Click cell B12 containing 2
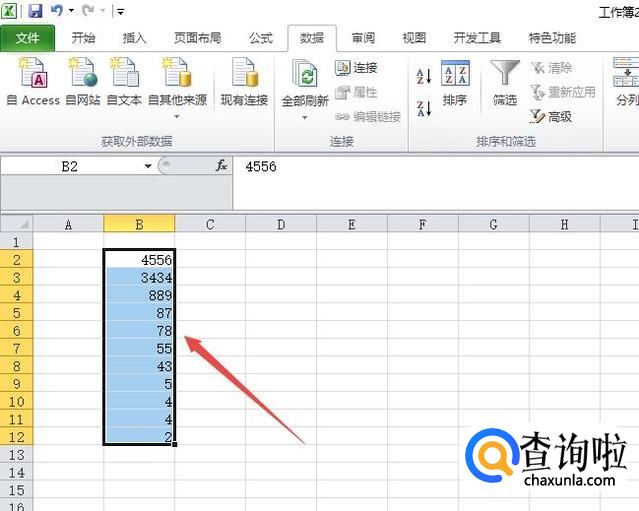 click(x=139, y=436)
